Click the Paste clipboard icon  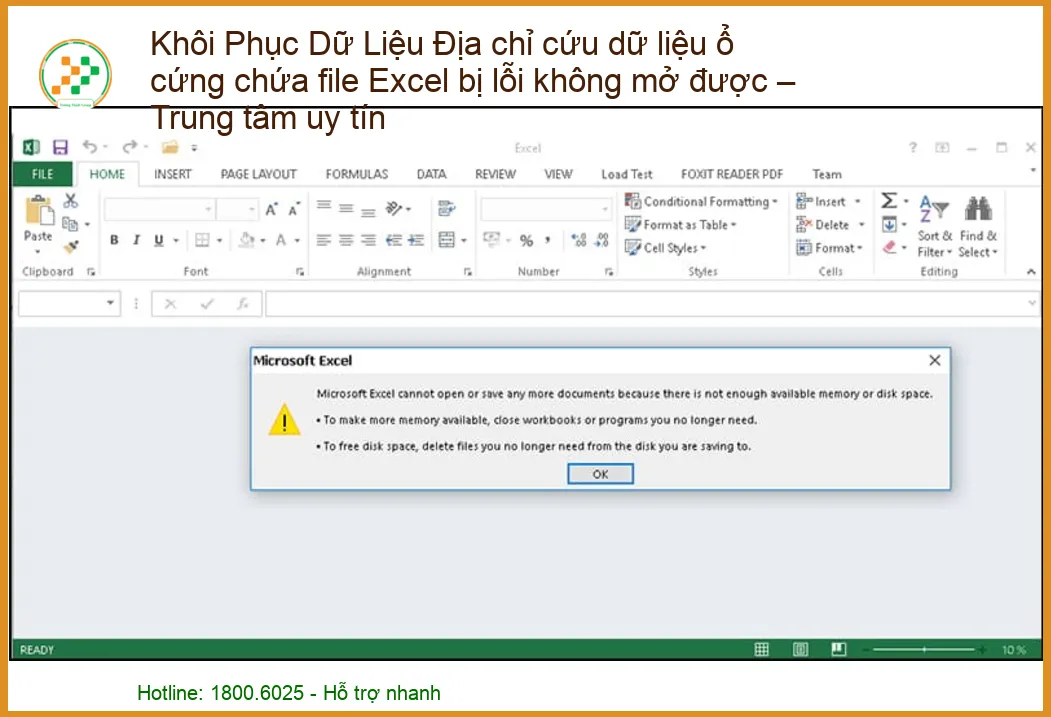pyautogui.click(x=39, y=210)
